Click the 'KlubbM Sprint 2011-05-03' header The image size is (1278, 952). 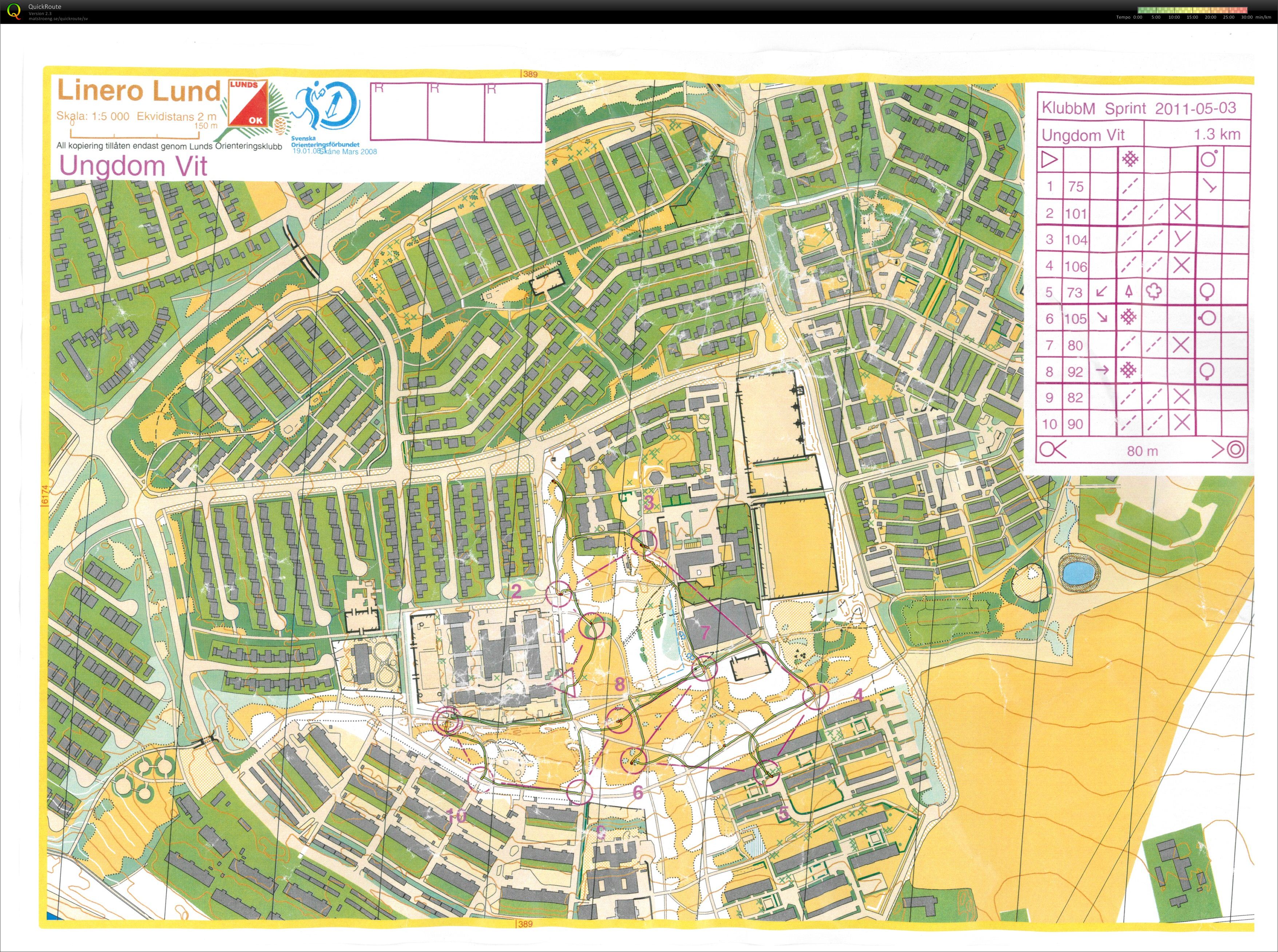click(1139, 108)
